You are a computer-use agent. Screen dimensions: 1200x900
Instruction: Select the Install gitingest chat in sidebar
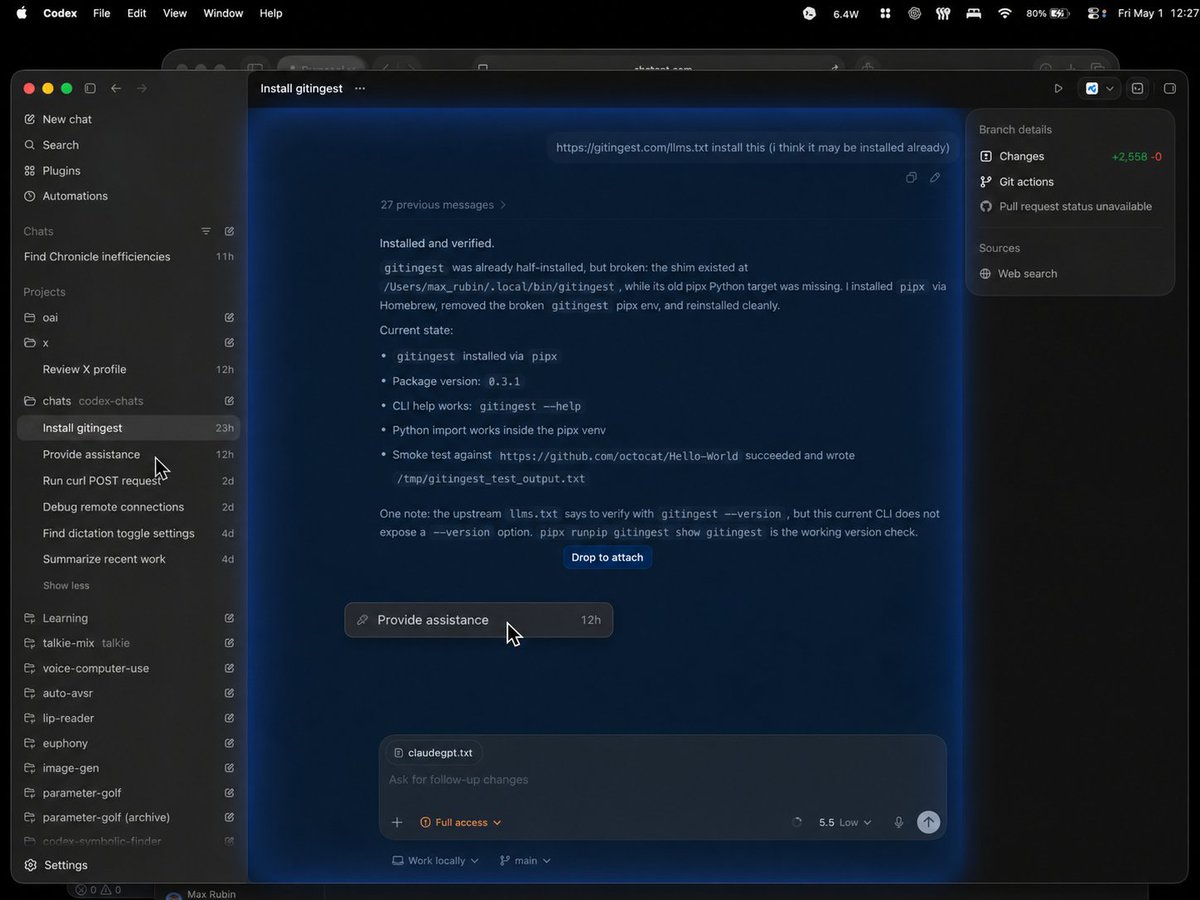pos(129,428)
